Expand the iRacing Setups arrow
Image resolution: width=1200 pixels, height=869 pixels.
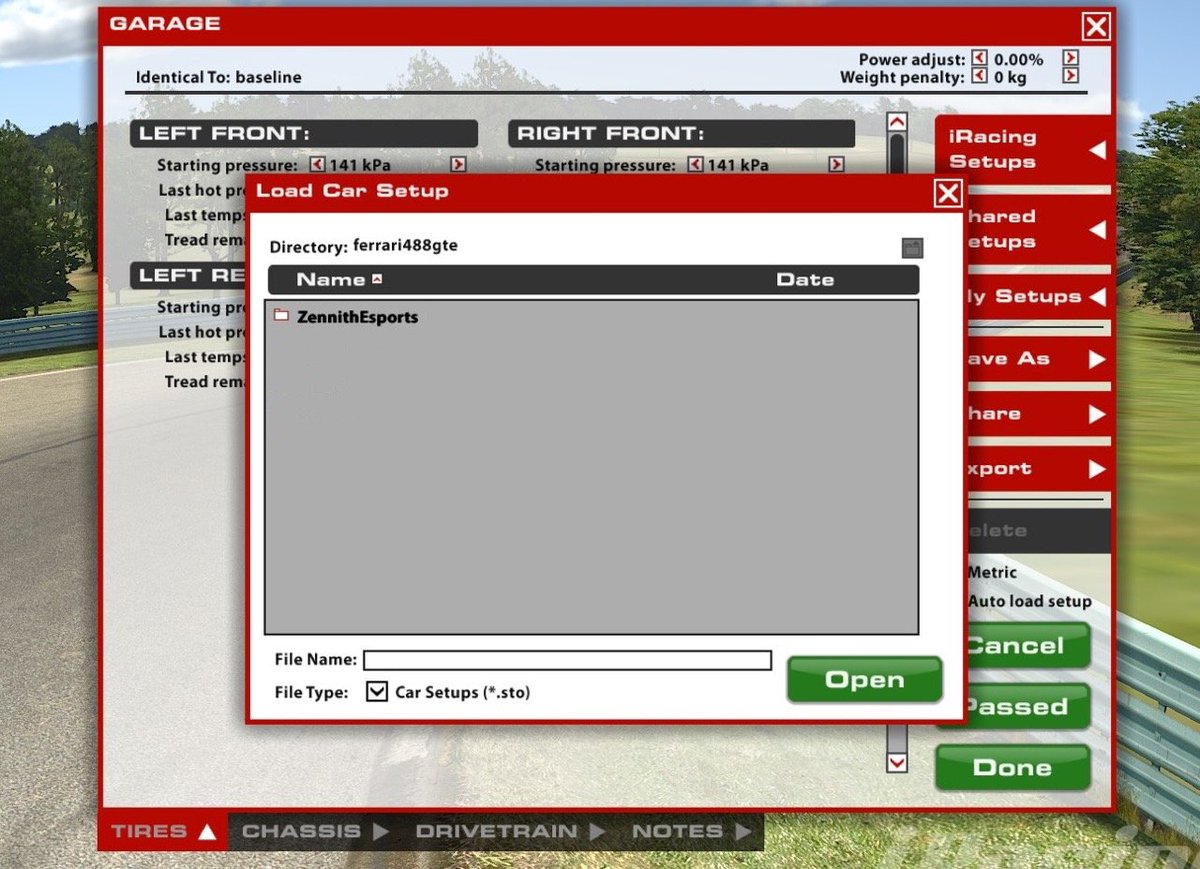[1097, 150]
